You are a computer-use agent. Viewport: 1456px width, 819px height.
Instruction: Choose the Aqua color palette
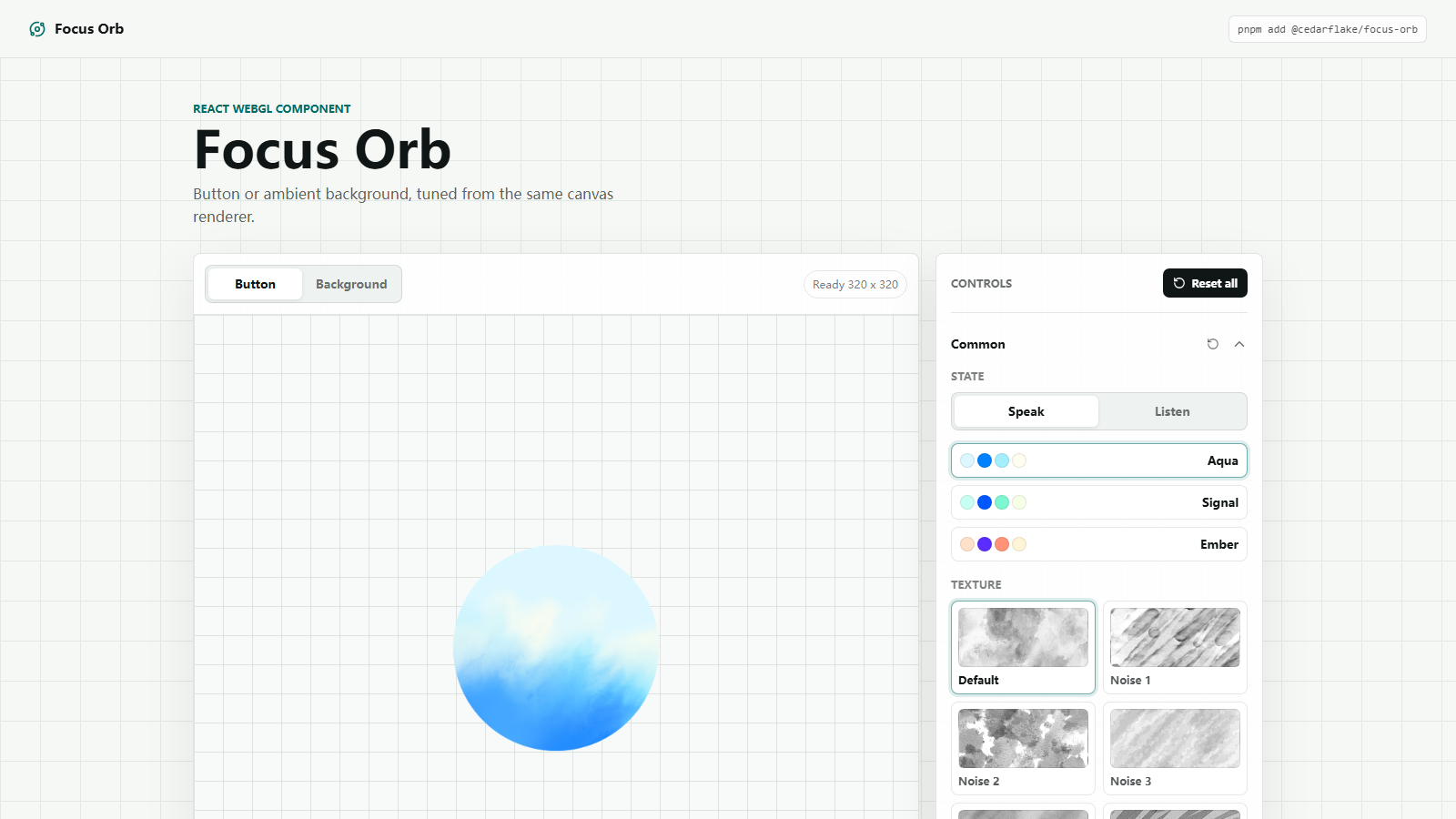tap(1099, 460)
